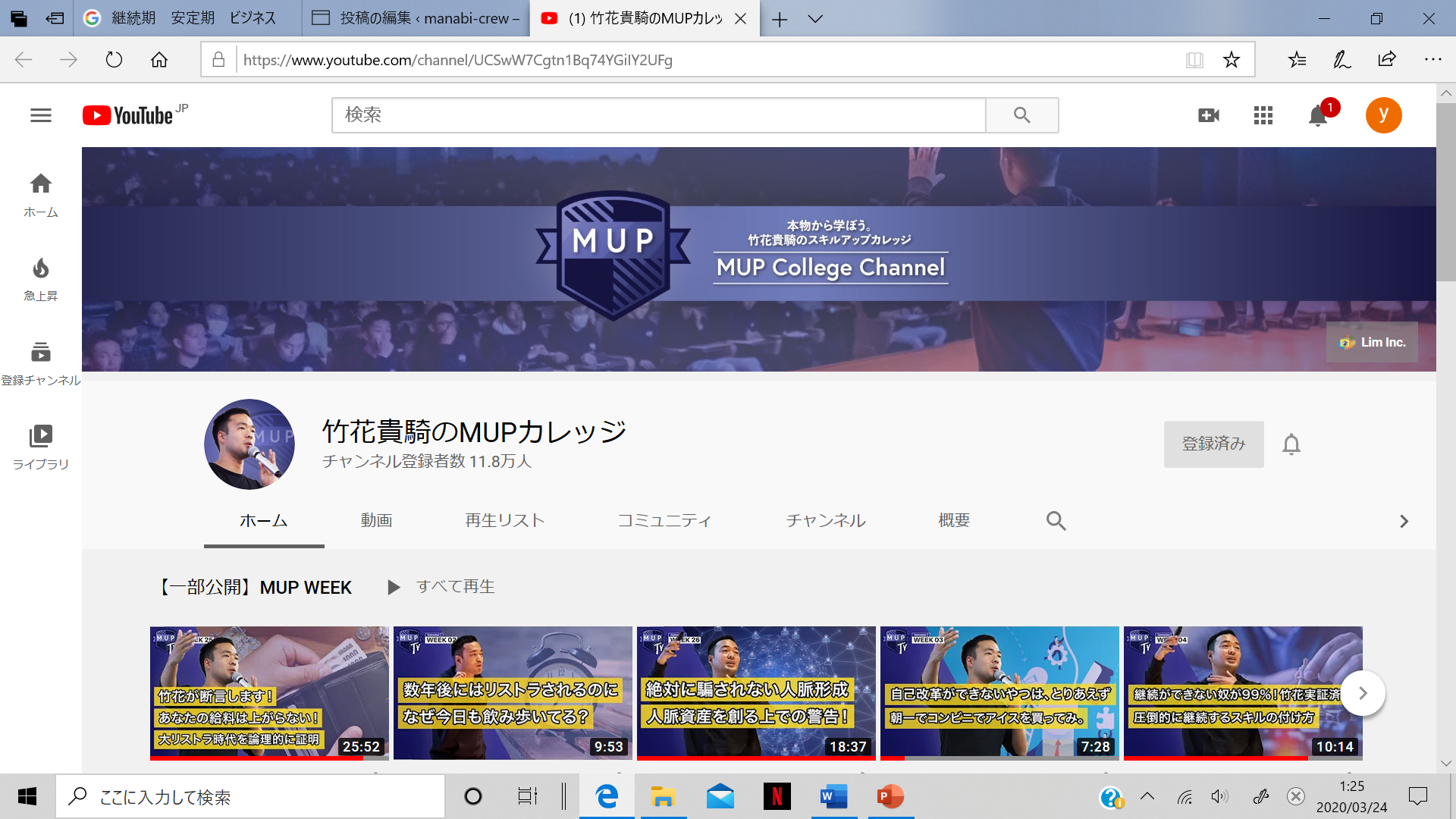Expand channel tabs right chevron
Screen dimensions: 1456x819
click(x=1404, y=521)
